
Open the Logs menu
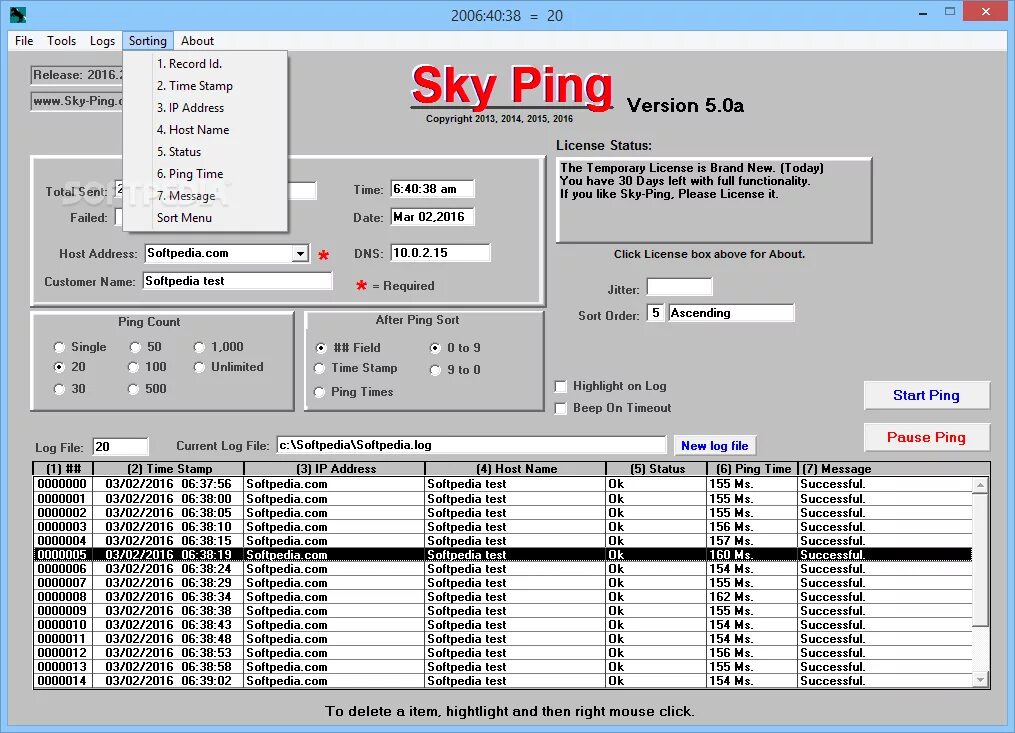(102, 41)
